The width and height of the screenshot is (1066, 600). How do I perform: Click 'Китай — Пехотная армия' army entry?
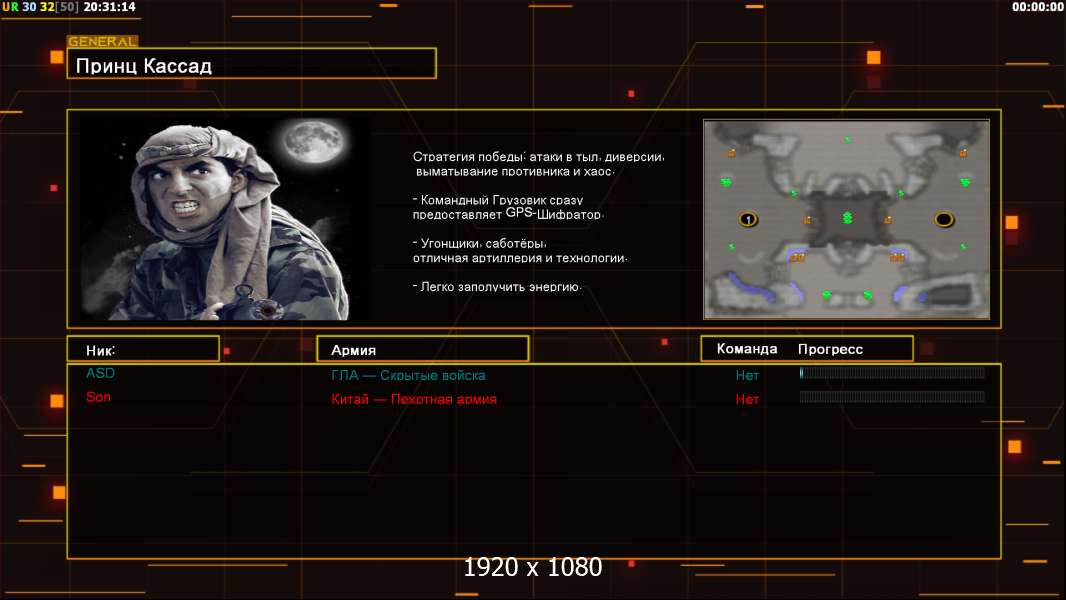coord(414,399)
